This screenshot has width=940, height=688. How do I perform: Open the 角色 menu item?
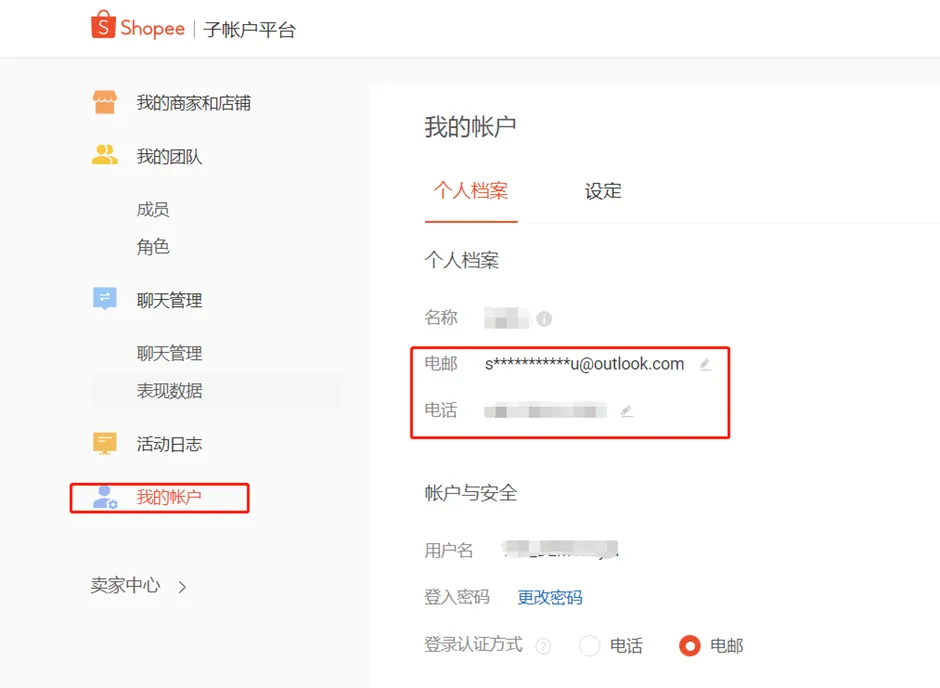pos(154,247)
